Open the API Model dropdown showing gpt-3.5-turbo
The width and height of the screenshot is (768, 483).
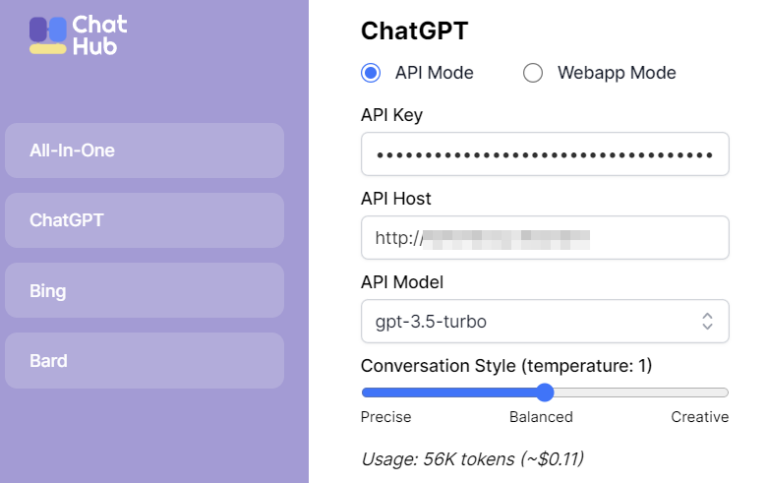coord(544,322)
